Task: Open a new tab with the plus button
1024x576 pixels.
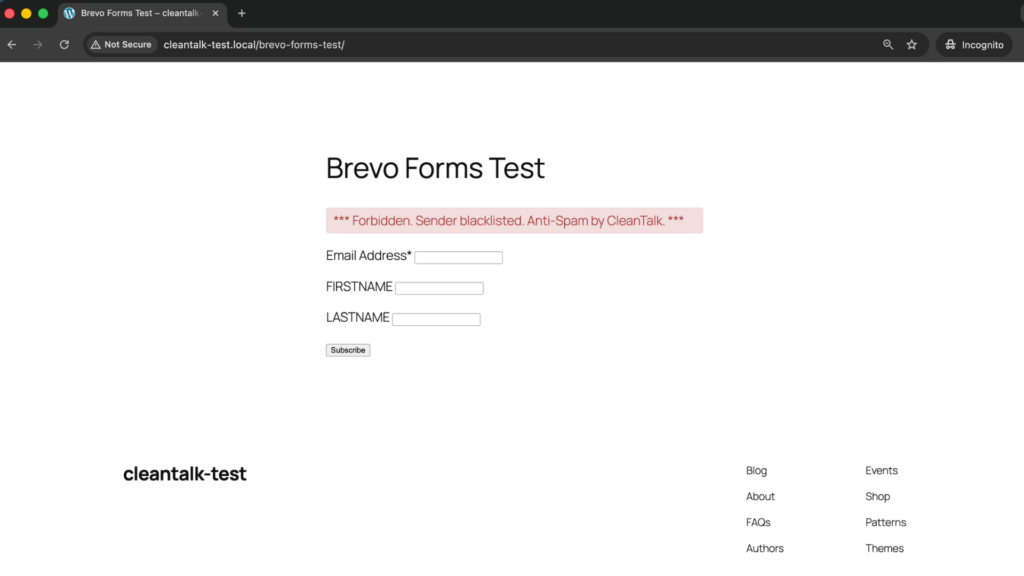Action: tap(242, 13)
